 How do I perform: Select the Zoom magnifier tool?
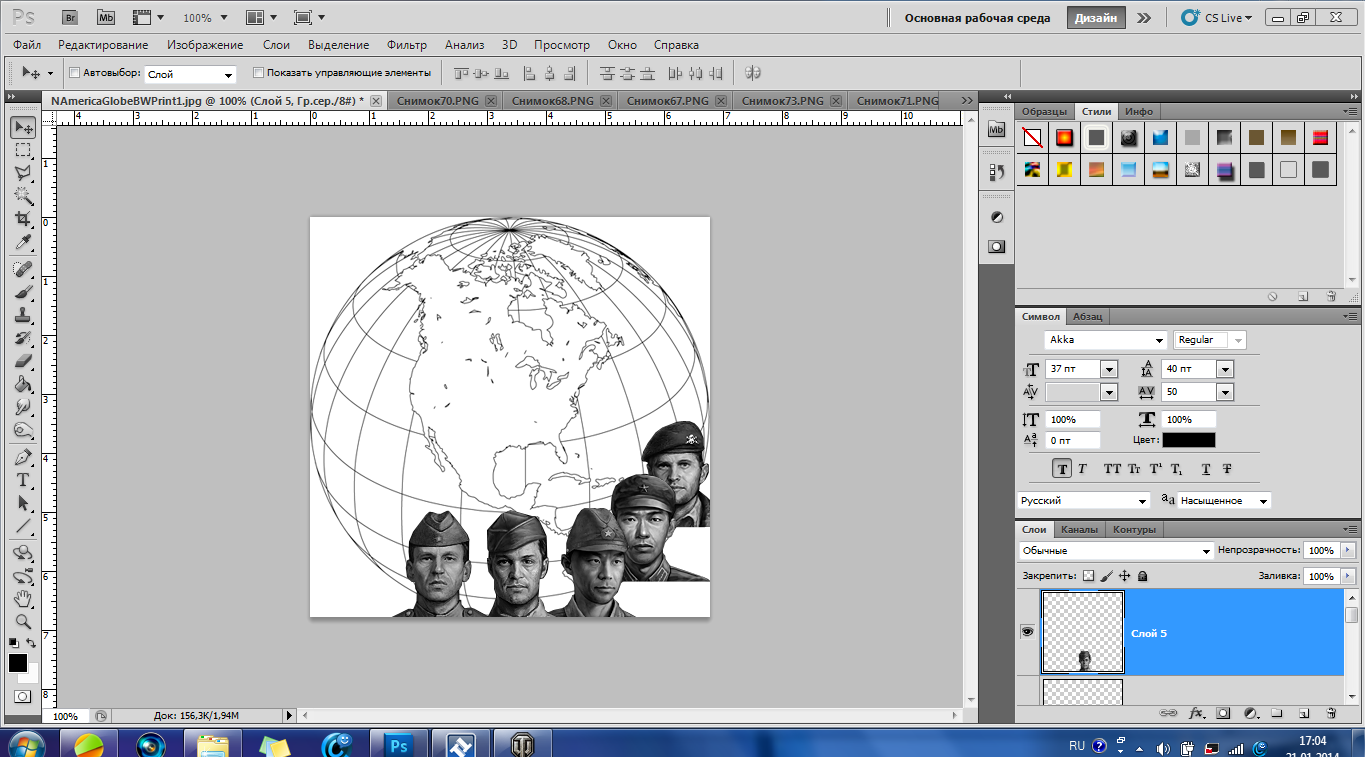pos(23,621)
